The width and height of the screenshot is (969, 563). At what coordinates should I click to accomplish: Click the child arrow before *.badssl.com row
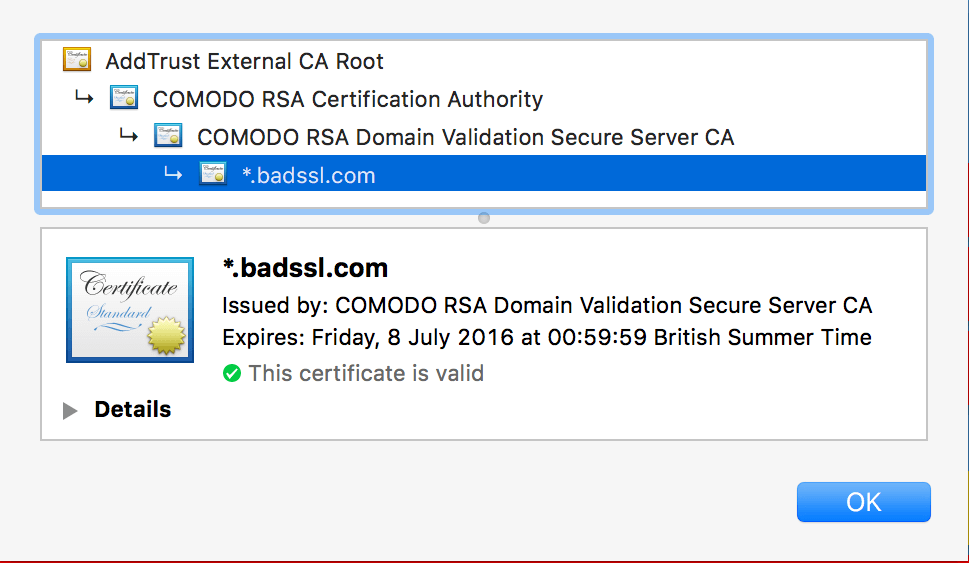point(173,174)
